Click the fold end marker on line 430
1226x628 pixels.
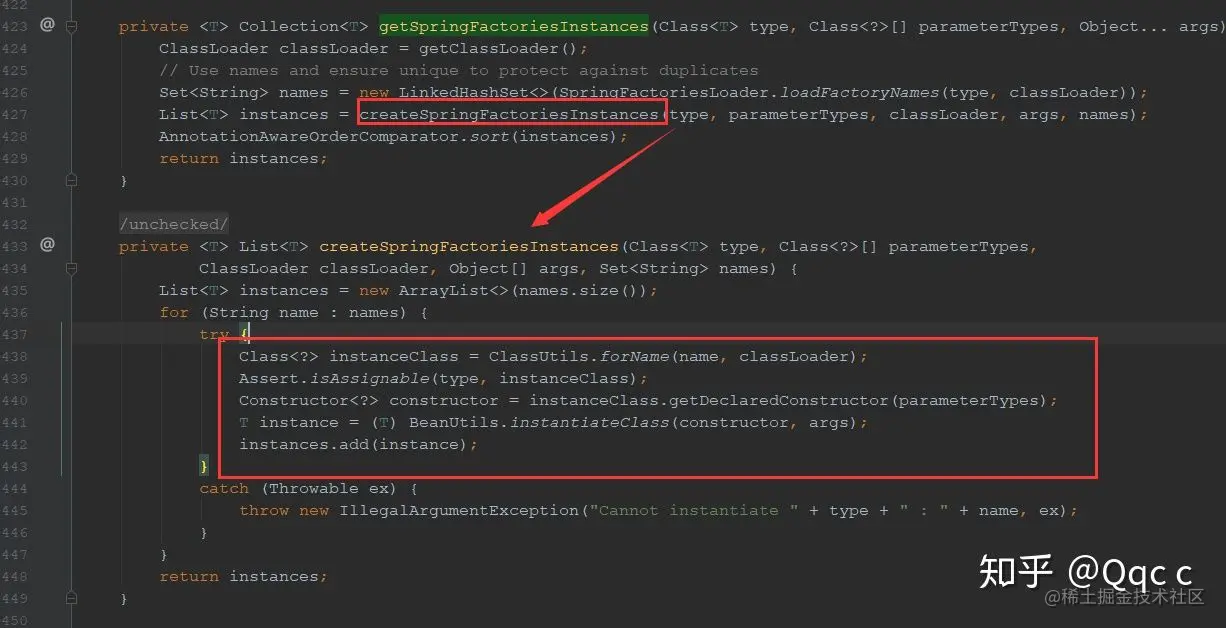[x=71, y=179]
